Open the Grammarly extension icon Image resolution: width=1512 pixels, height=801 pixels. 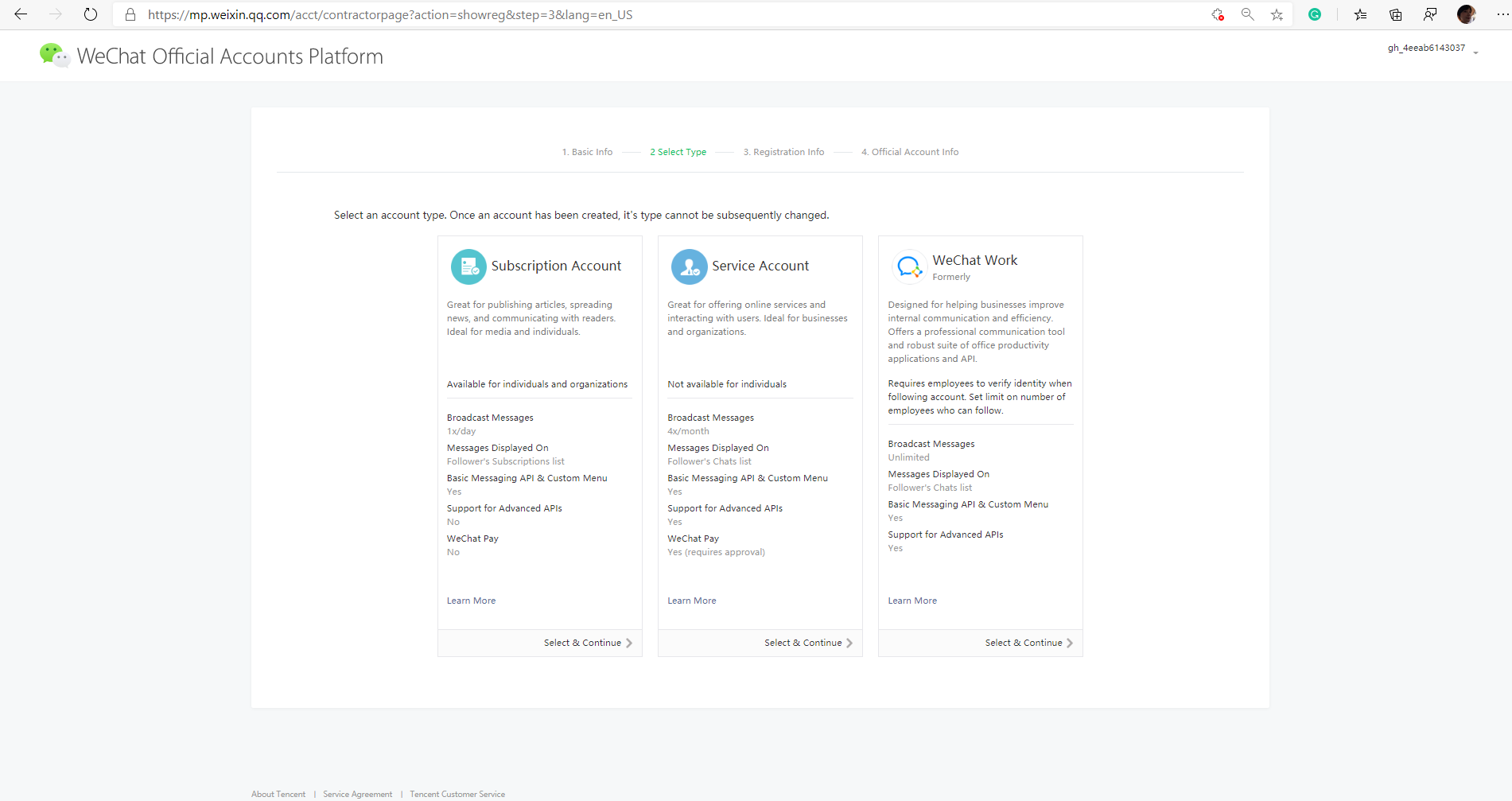point(1315,14)
